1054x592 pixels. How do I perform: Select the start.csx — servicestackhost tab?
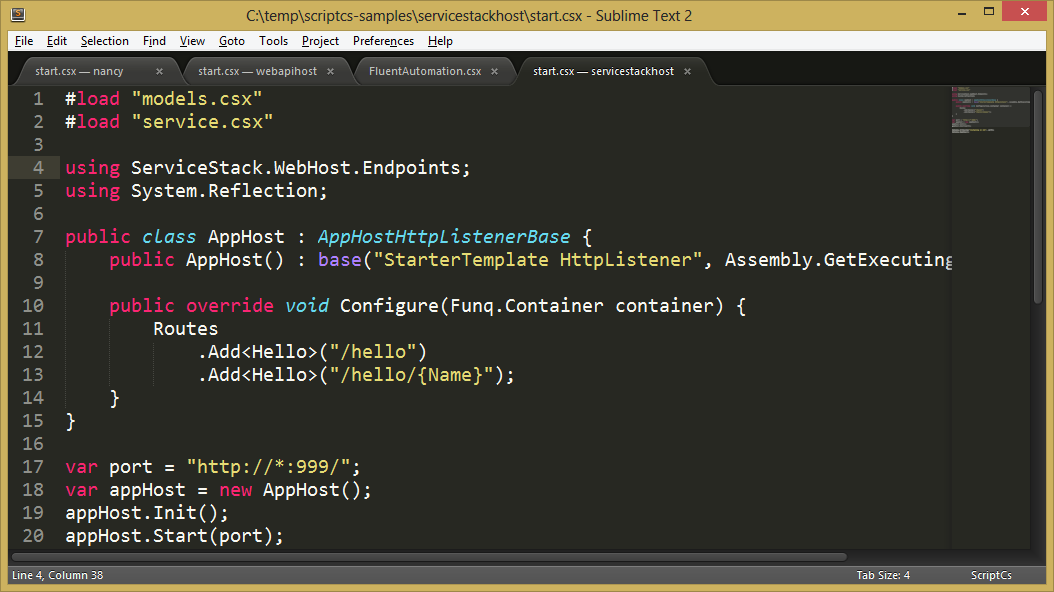[x=603, y=71]
